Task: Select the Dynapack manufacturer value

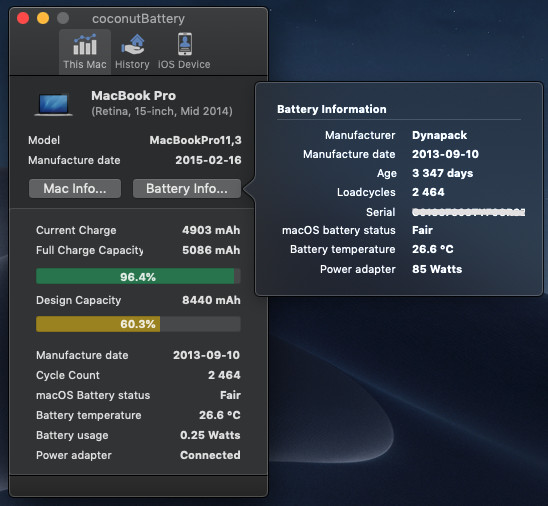Action: (x=439, y=135)
